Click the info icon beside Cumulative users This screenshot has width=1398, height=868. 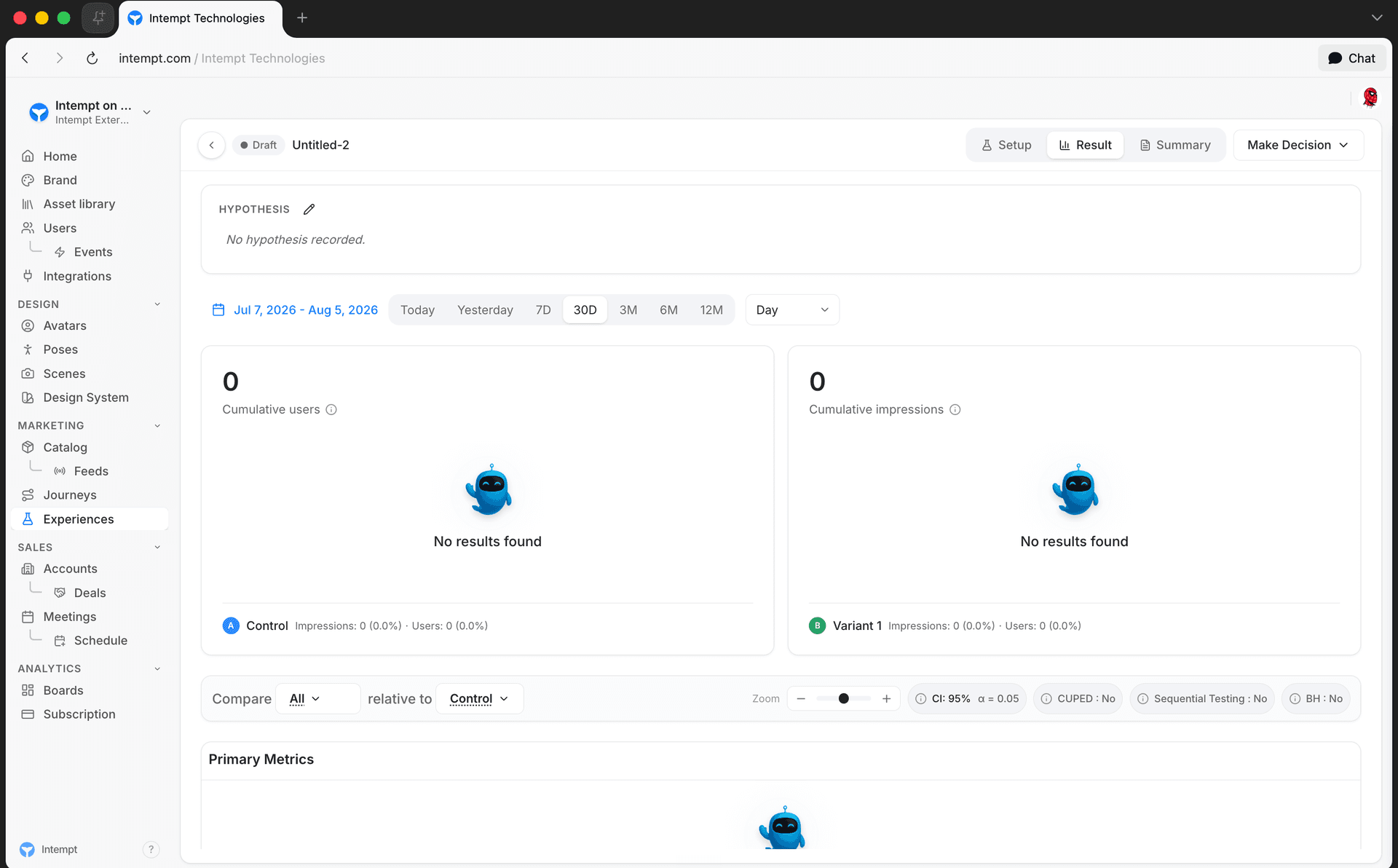[x=331, y=409]
